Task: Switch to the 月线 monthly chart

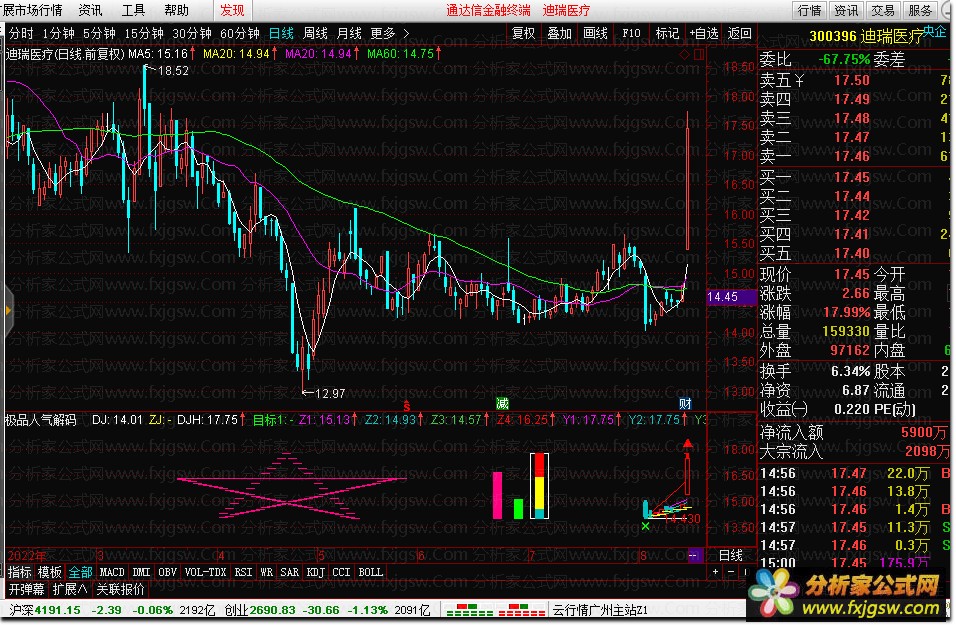Action: (349, 34)
